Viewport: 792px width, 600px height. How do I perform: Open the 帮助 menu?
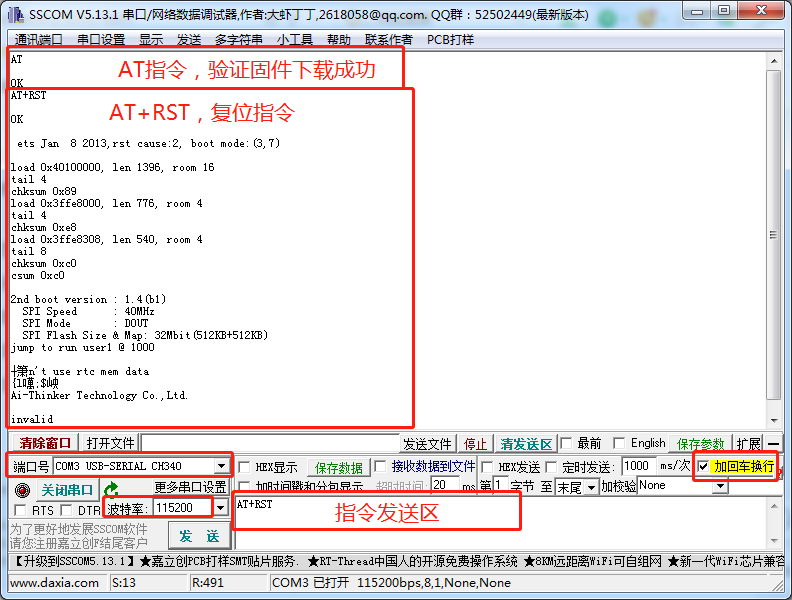point(338,39)
